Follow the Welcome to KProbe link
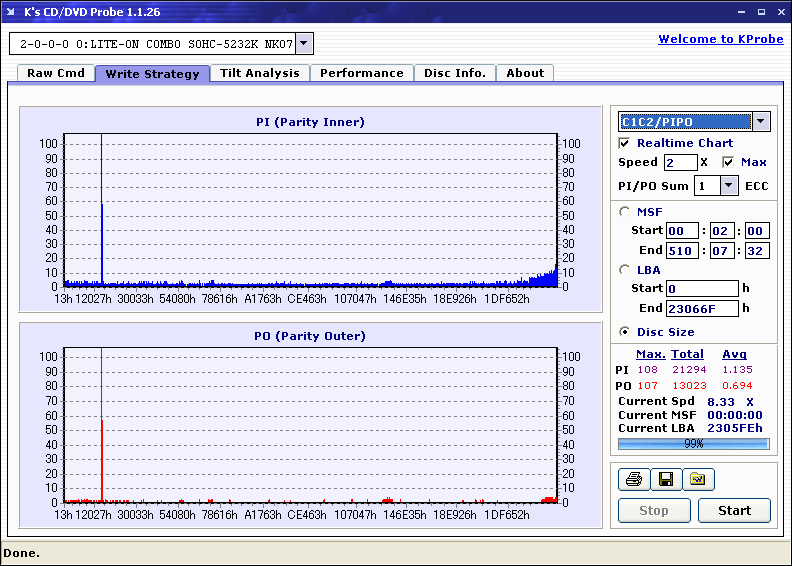Image resolution: width=792 pixels, height=566 pixels. (x=721, y=39)
